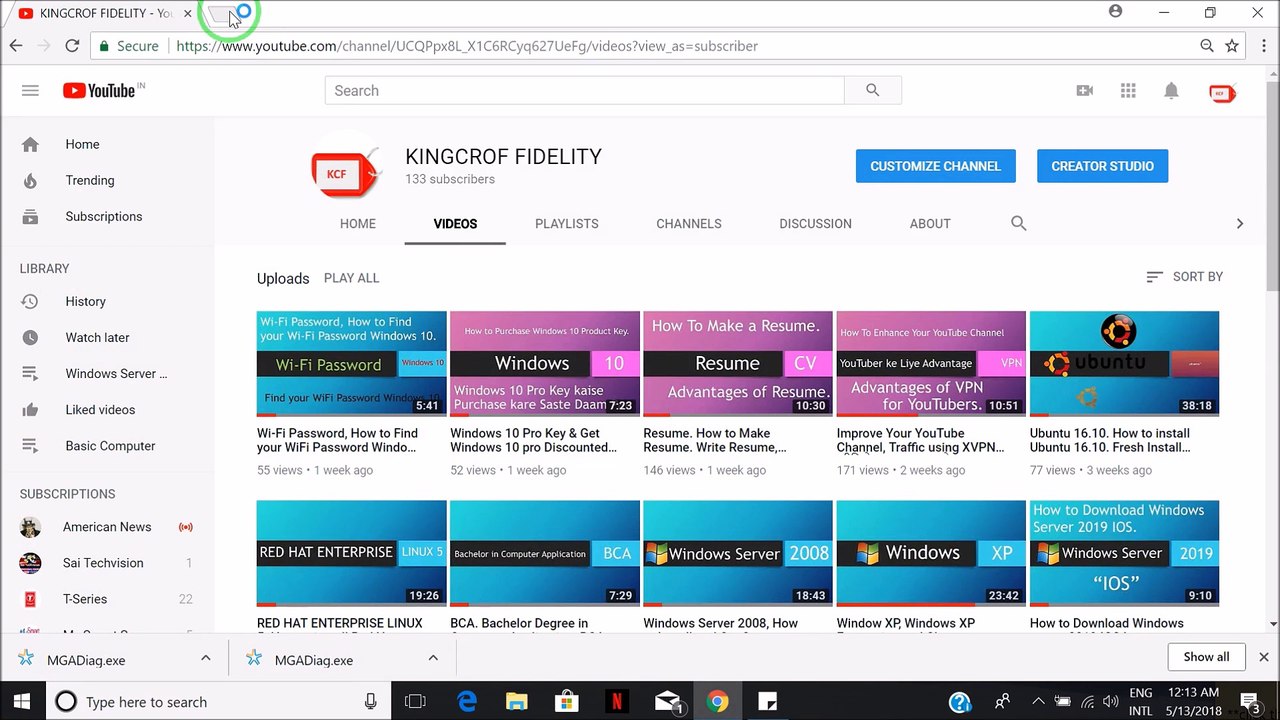
Task: Open the DISCUSSION tab
Action: [816, 224]
